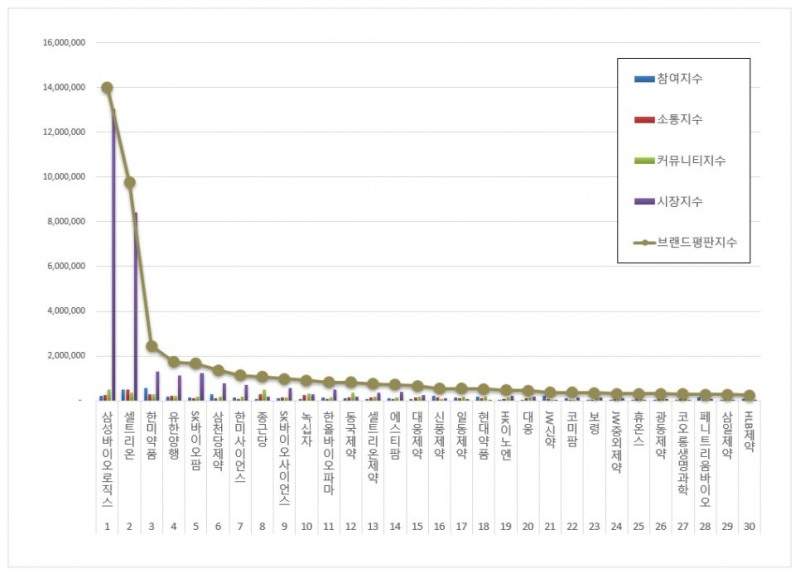Viewport: 800px width, 573px height.
Task: Select the 커뮤니티지수 legend label
Action: click(691, 161)
